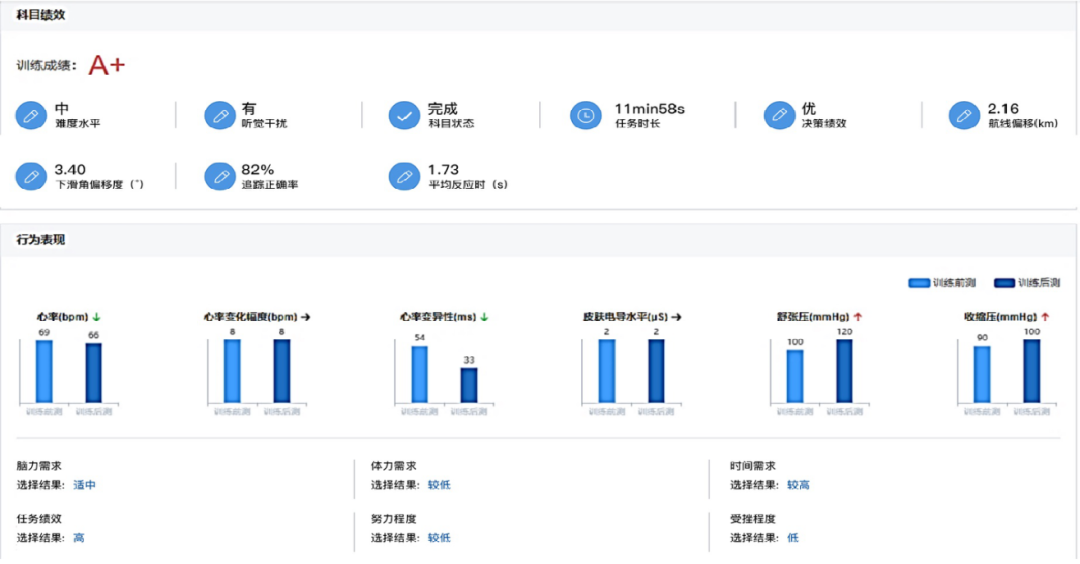Toggle the 训练前测 legend swatch
1080x564 pixels.
[919, 283]
